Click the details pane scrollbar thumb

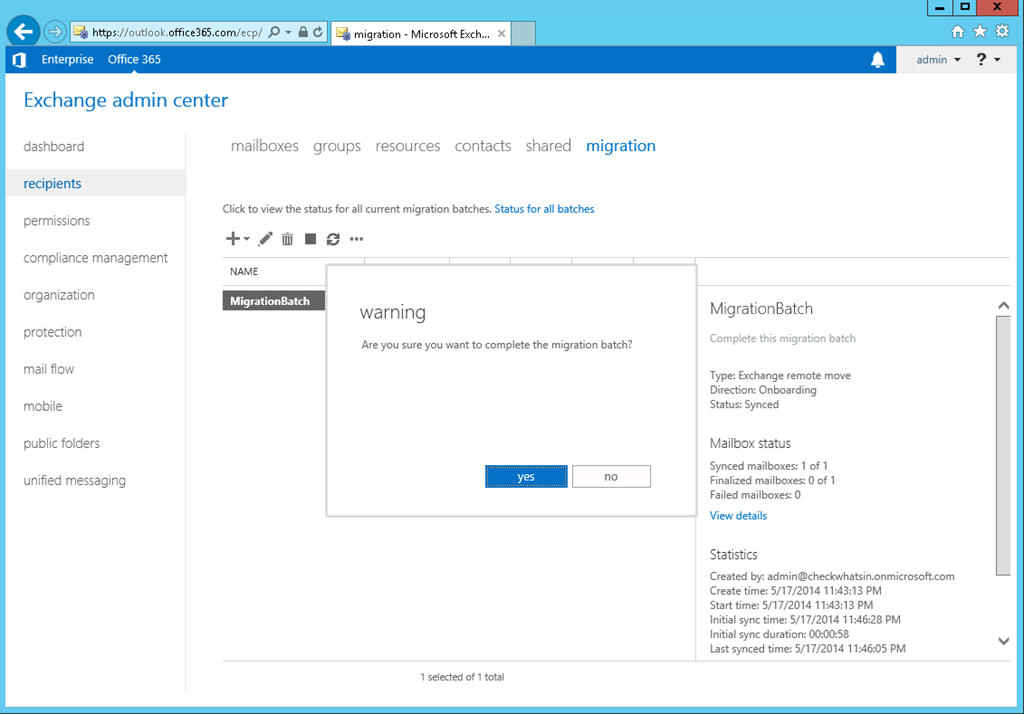(1003, 445)
